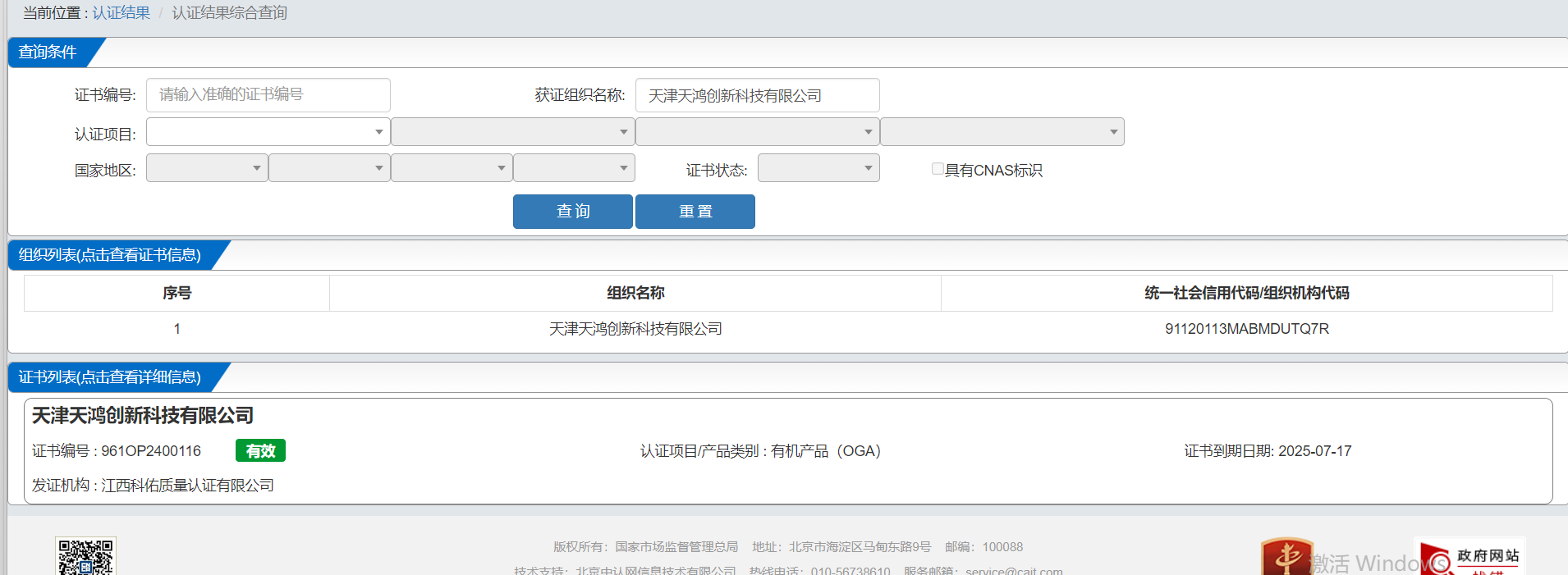Viewport: 1568px width, 575px height.
Task: Click the 序号 column header
Action: (x=177, y=293)
